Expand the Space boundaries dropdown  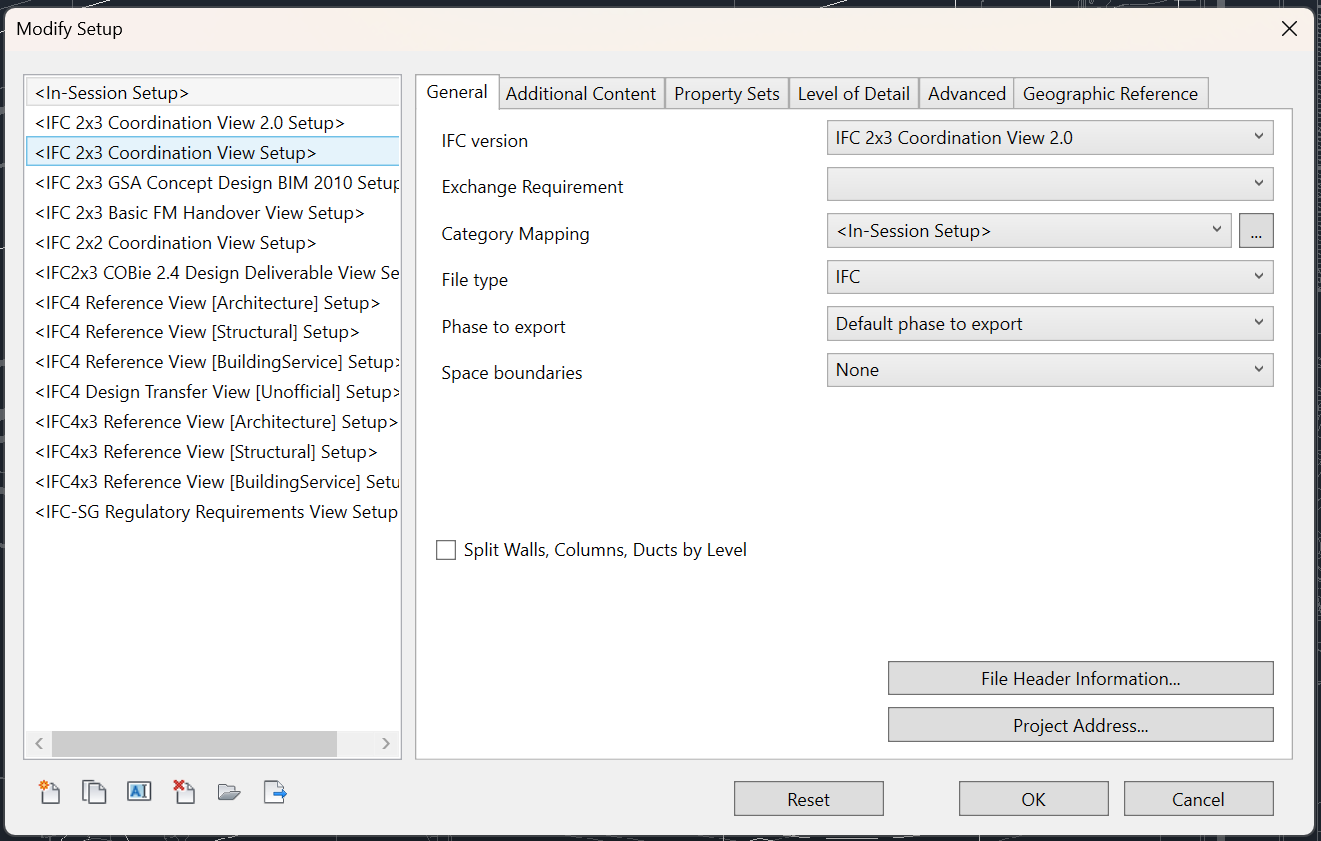[x=1050, y=370]
